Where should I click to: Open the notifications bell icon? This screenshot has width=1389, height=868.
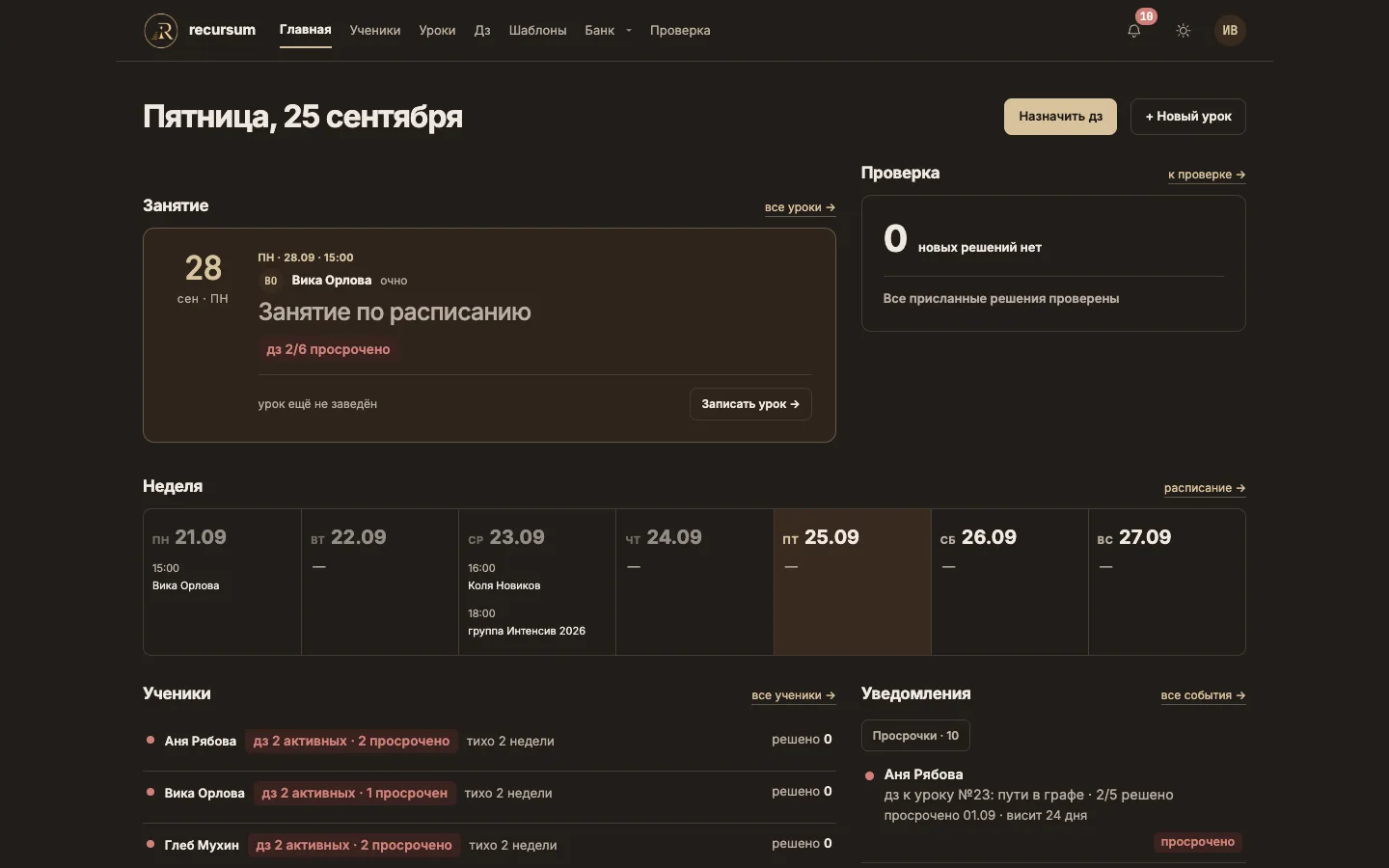point(1134,31)
